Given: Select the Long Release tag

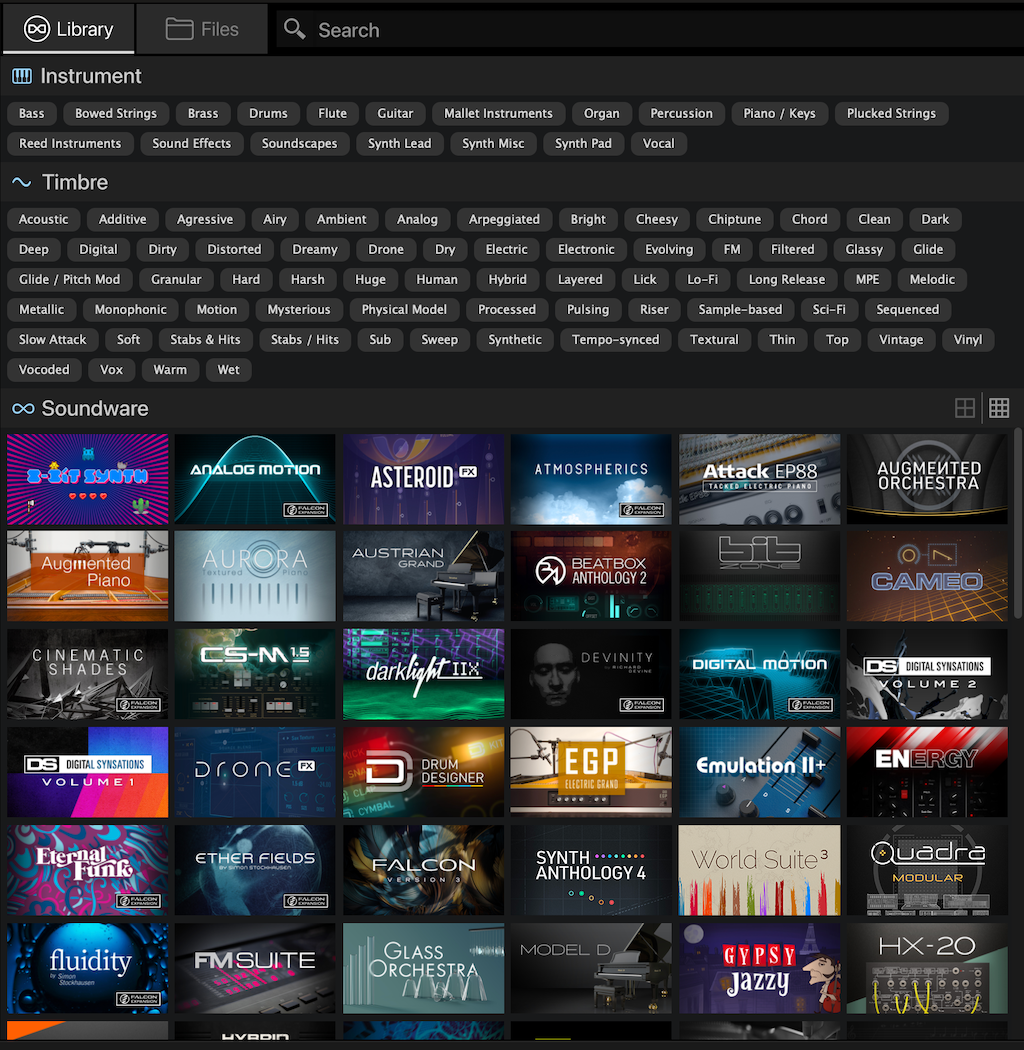Looking at the screenshot, I should 787,279.
